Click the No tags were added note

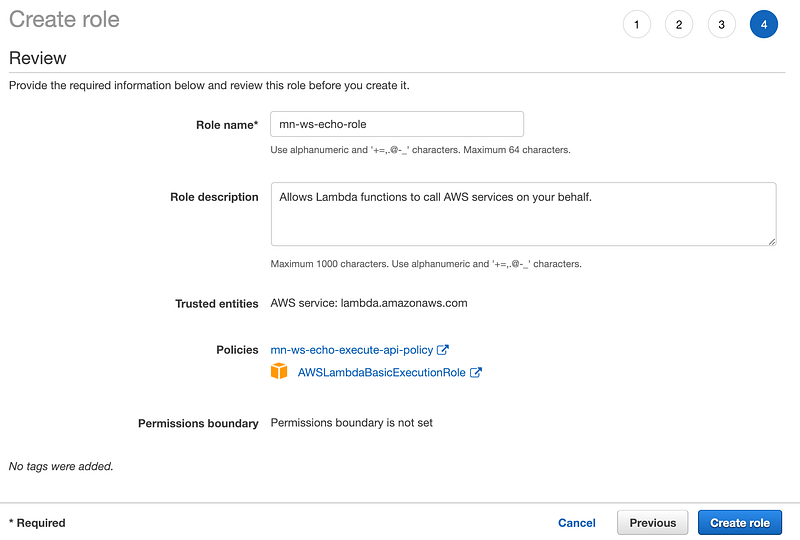tap(61, 466)
